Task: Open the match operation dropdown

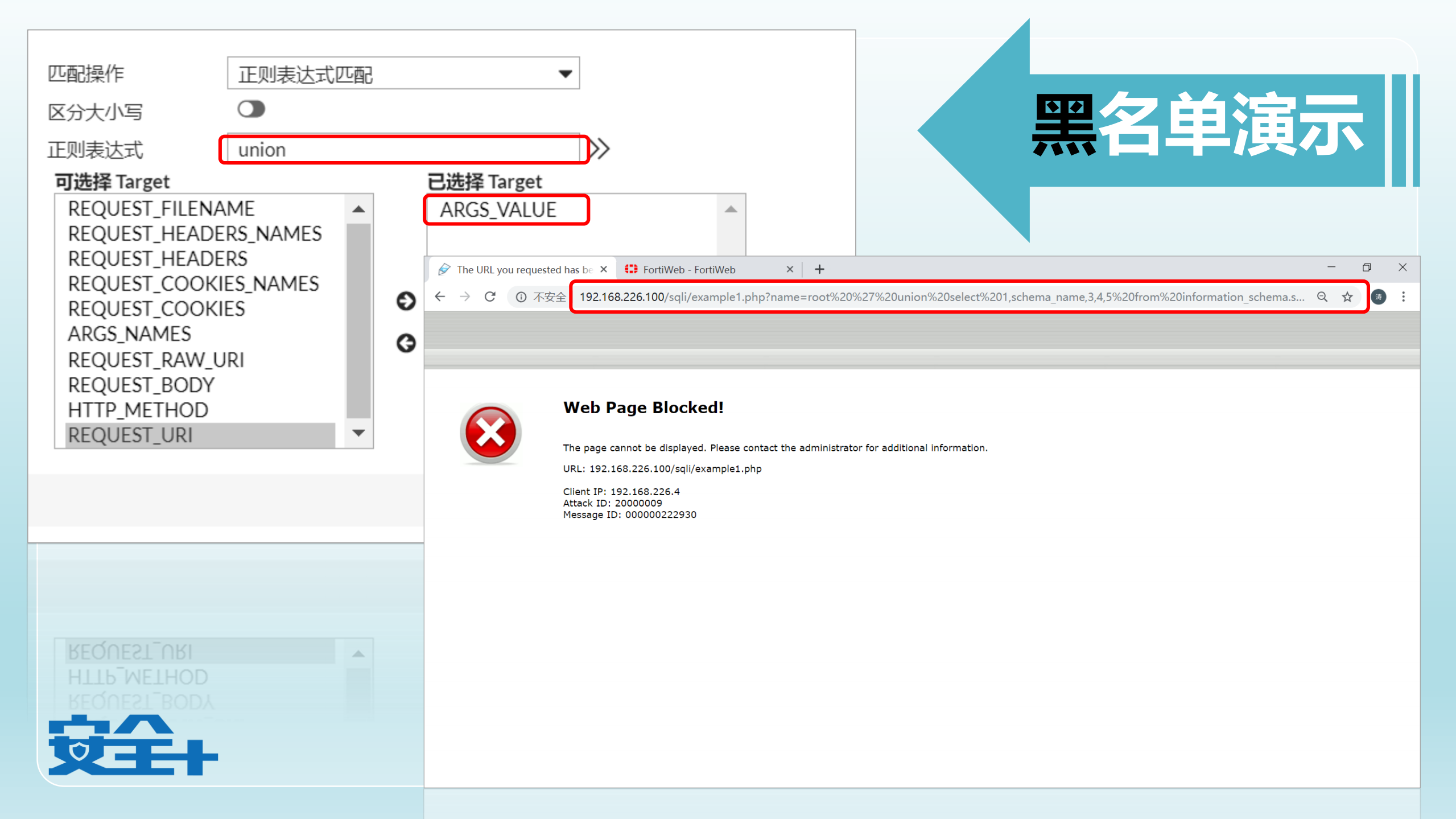Action: point(403,73)
